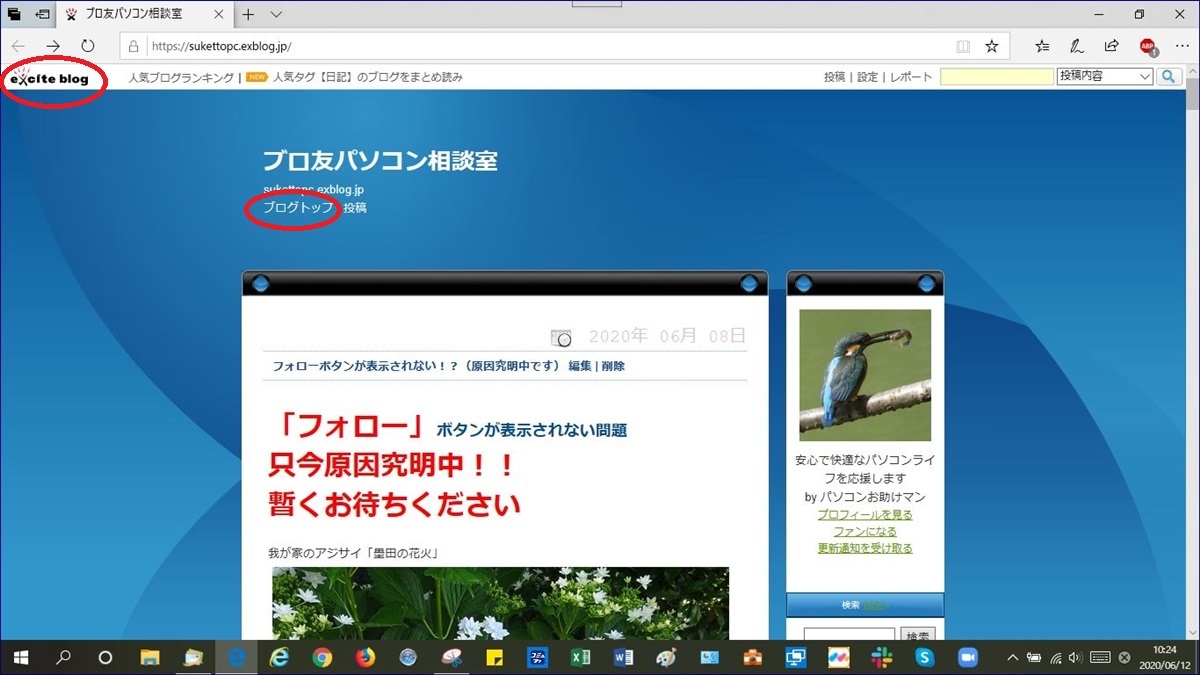Open Windows taskbar search magnifier

[63, 657]
